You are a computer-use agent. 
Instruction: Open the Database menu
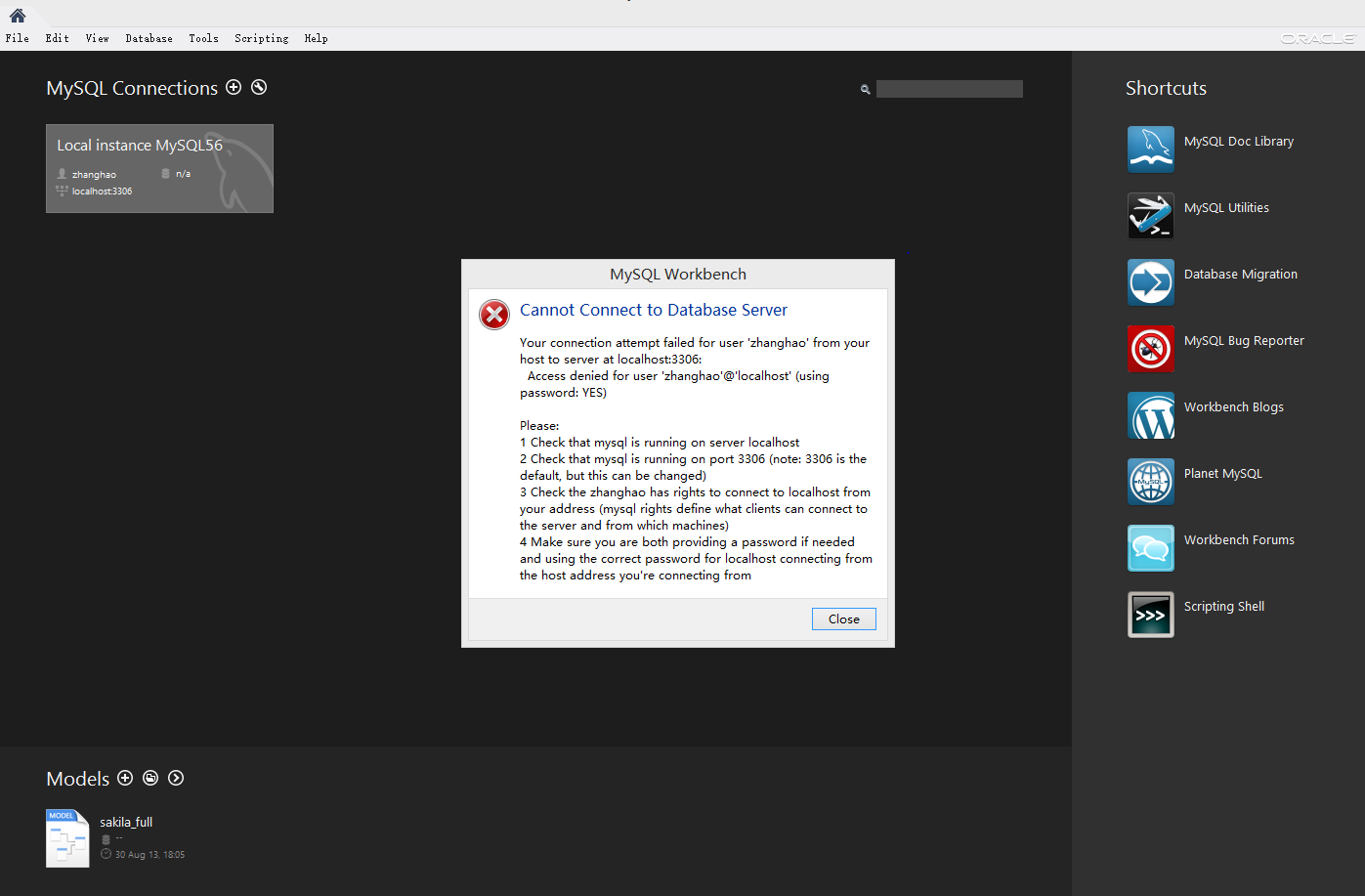tap(149, 38)
